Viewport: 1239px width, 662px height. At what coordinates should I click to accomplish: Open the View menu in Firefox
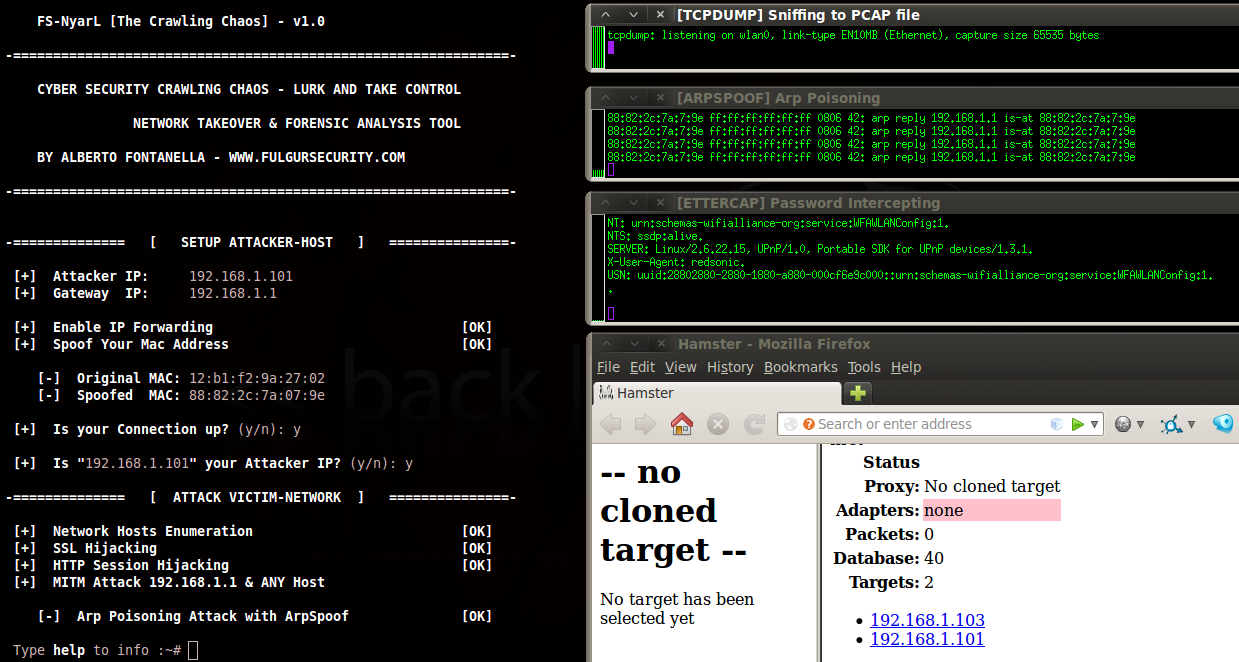[x=680, y=367]
